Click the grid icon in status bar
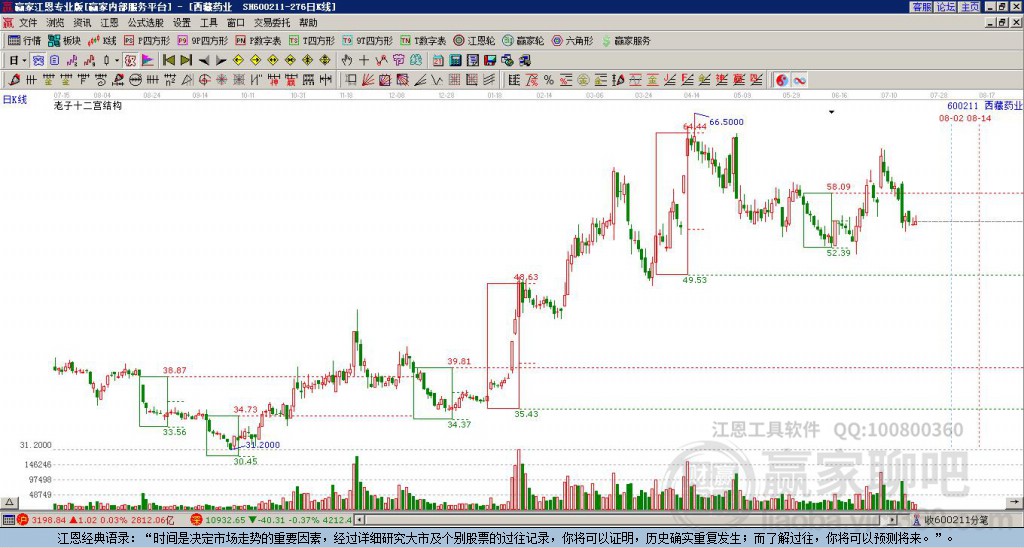 (x=8, y=520)
